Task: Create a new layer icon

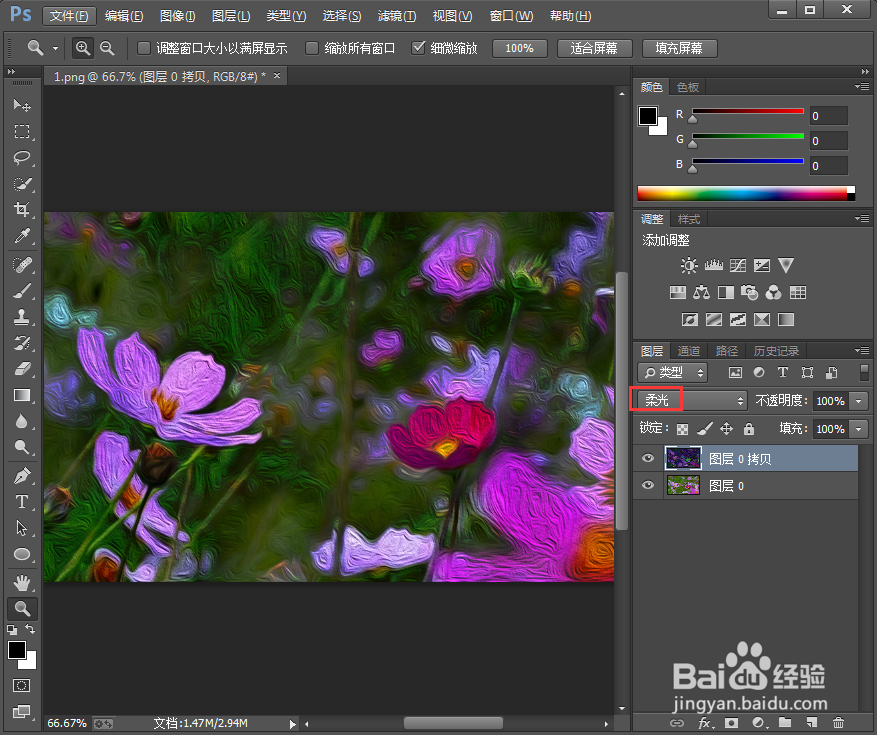Action: pos(812,723)
